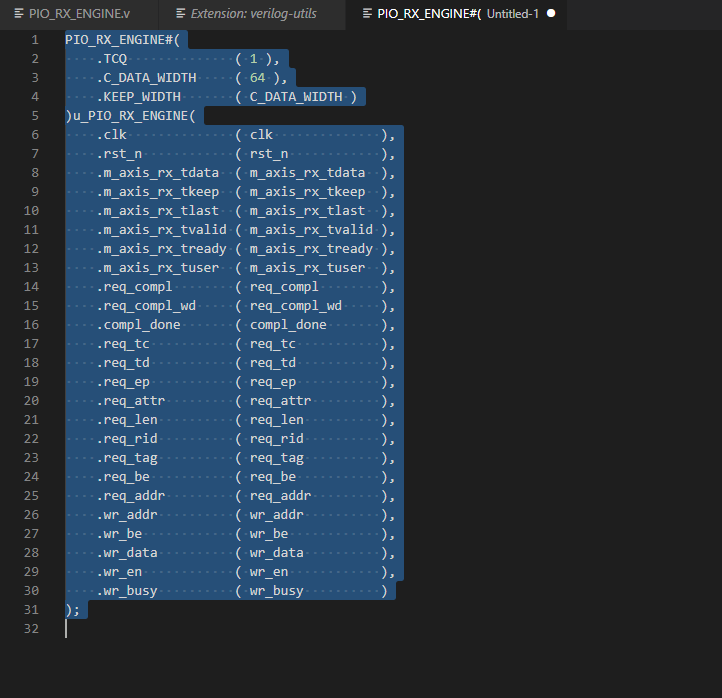Click the wr_busy signal connection

point(277,591)
